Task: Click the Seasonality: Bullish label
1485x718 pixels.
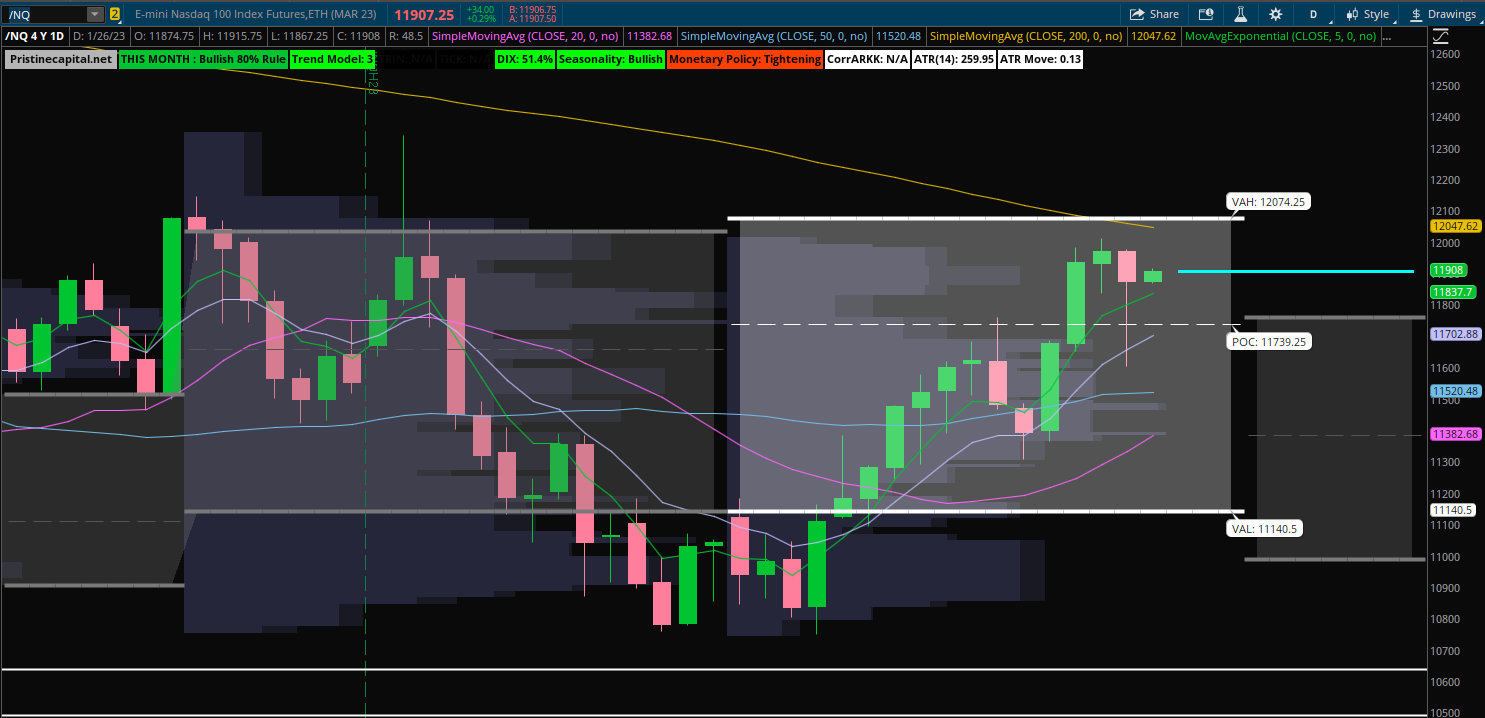Action: pos(610,59)
